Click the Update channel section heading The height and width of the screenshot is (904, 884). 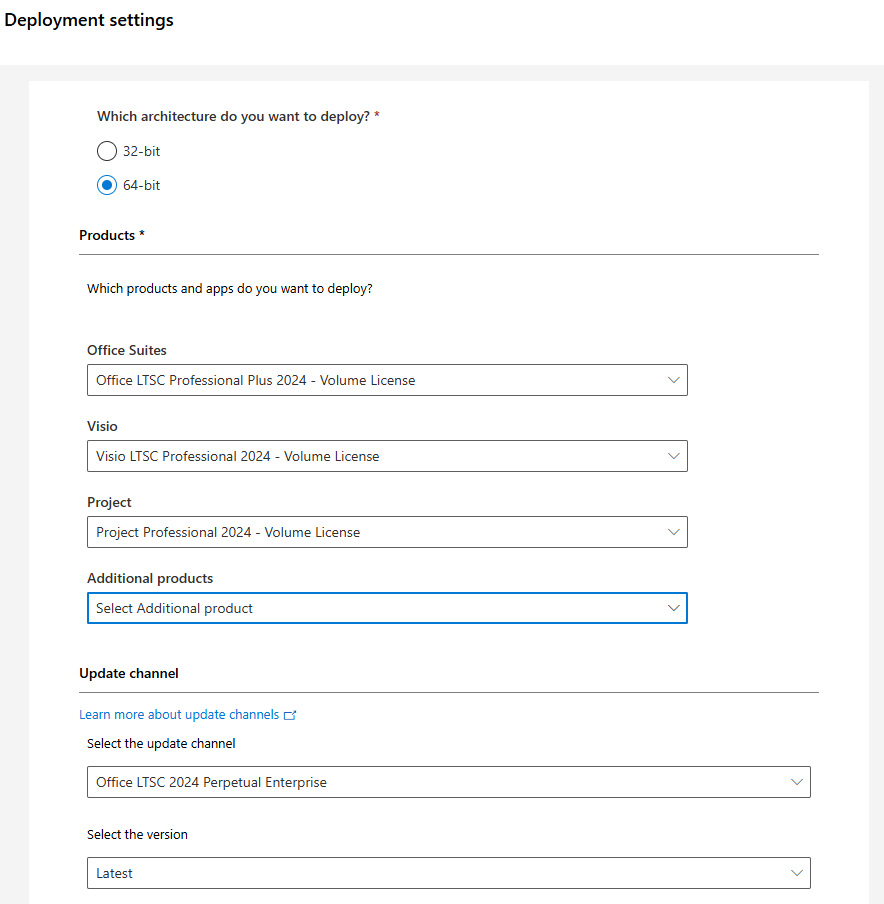129,673
